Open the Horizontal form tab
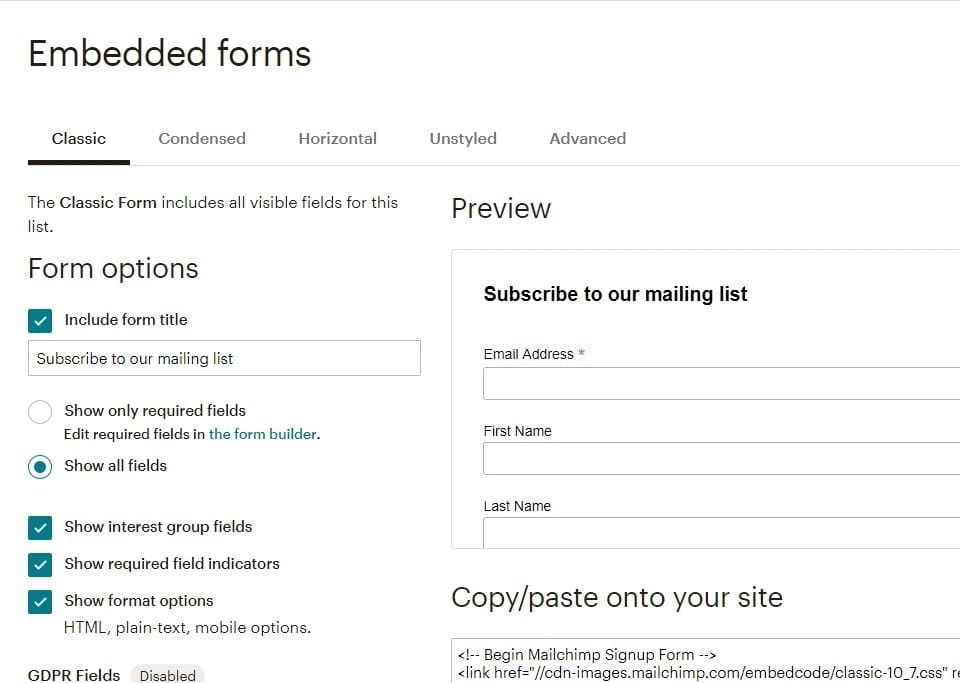The height and width of the screenshot is (683, 960). tap(337, 138)
